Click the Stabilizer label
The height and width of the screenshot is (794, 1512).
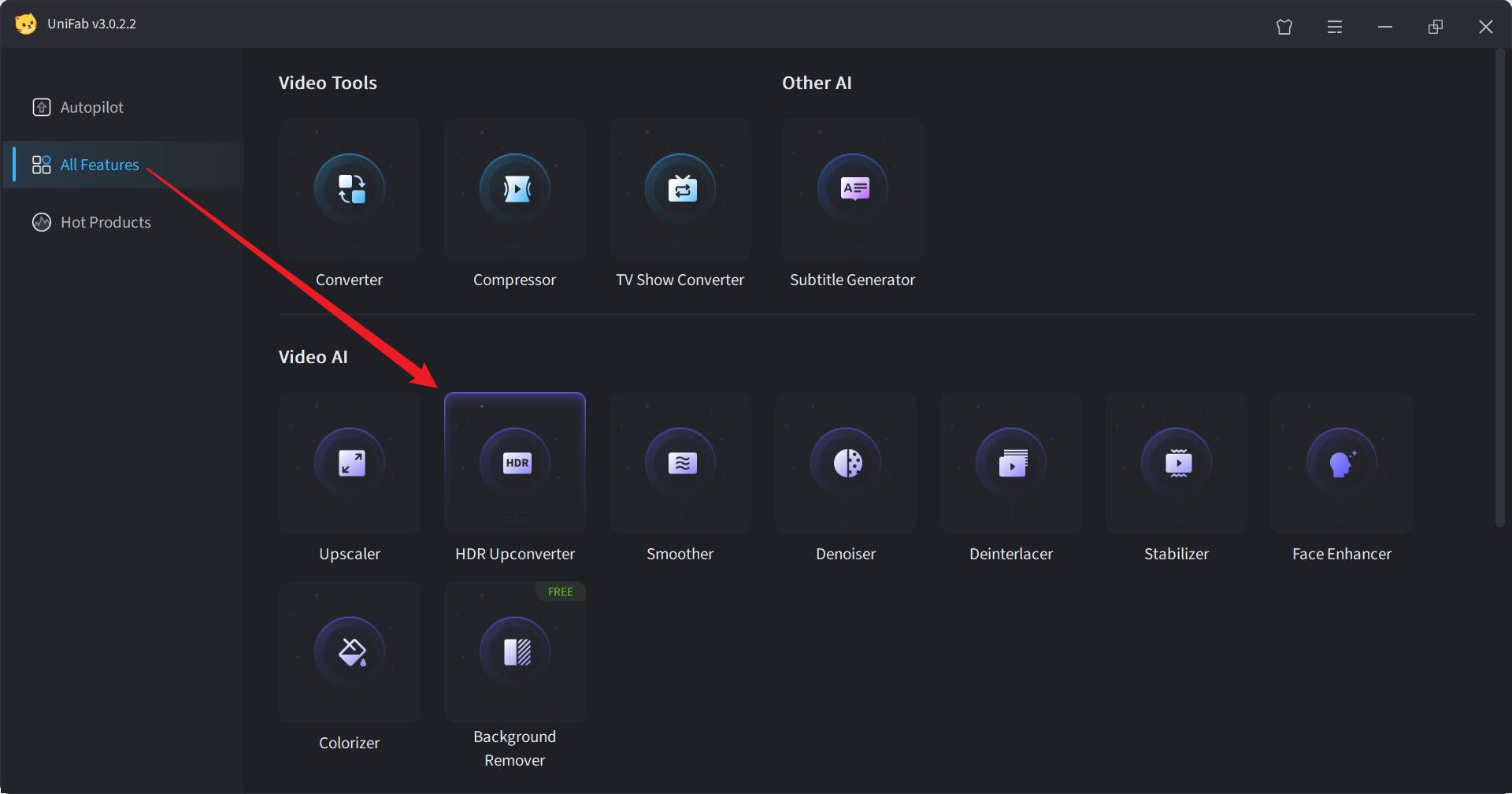click(x=1177, y=554)
